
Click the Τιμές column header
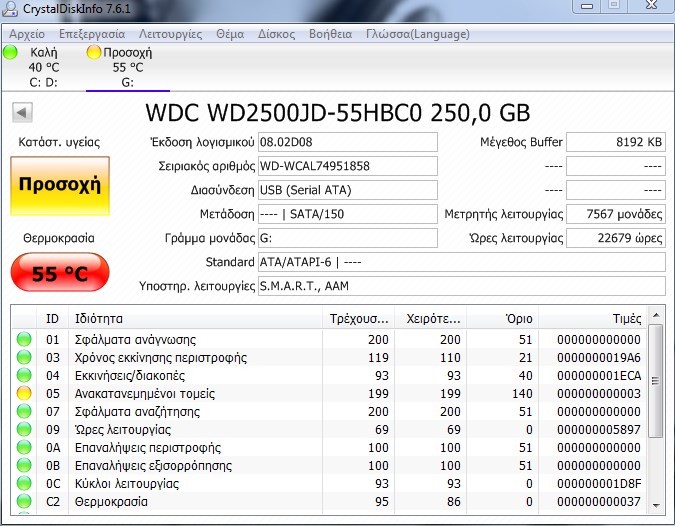coord(592,319)
